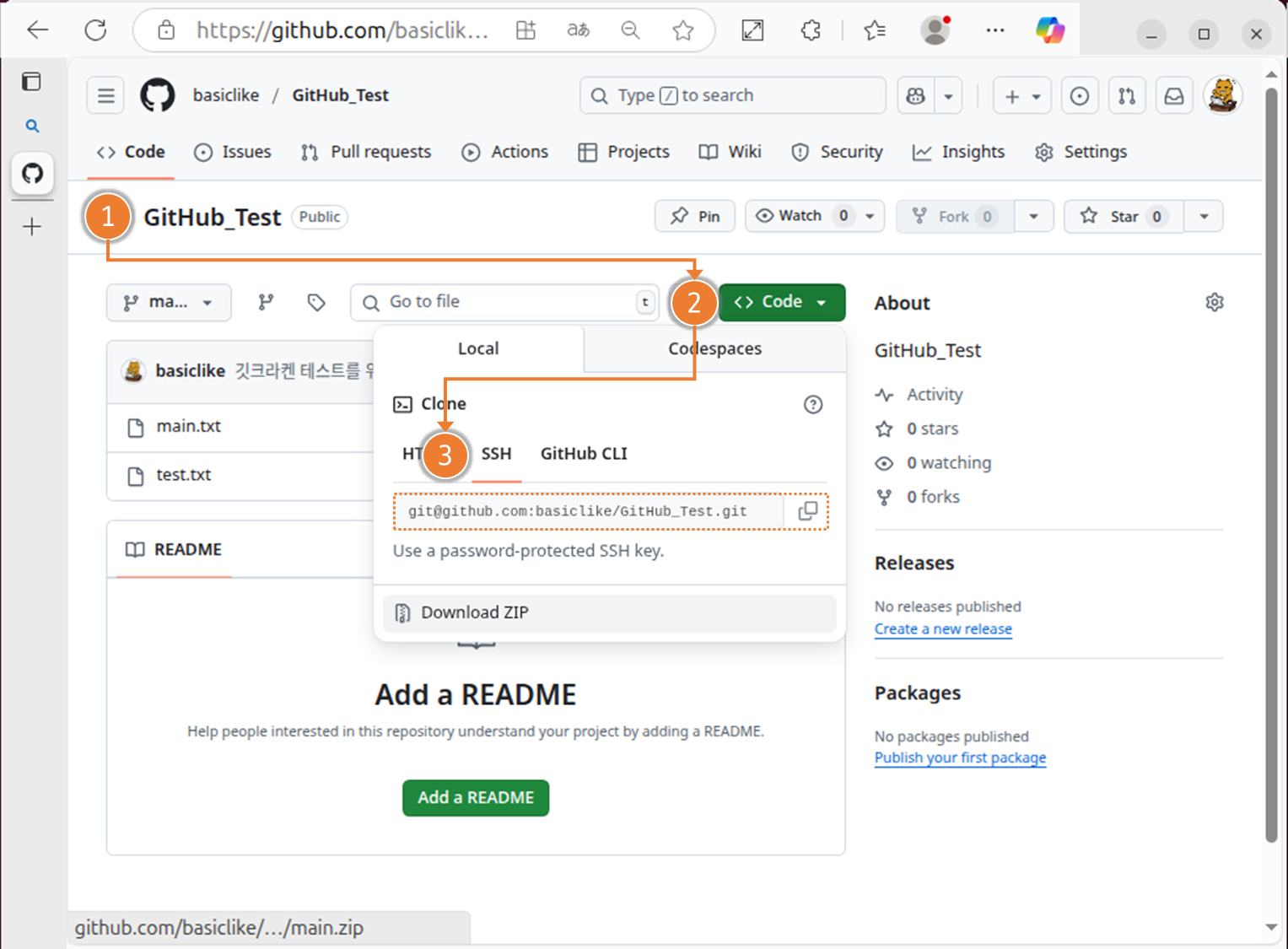Open GitHub user avatar menu
Viewport: 1288px width, 949px height.
click(x=1222, y=95)
